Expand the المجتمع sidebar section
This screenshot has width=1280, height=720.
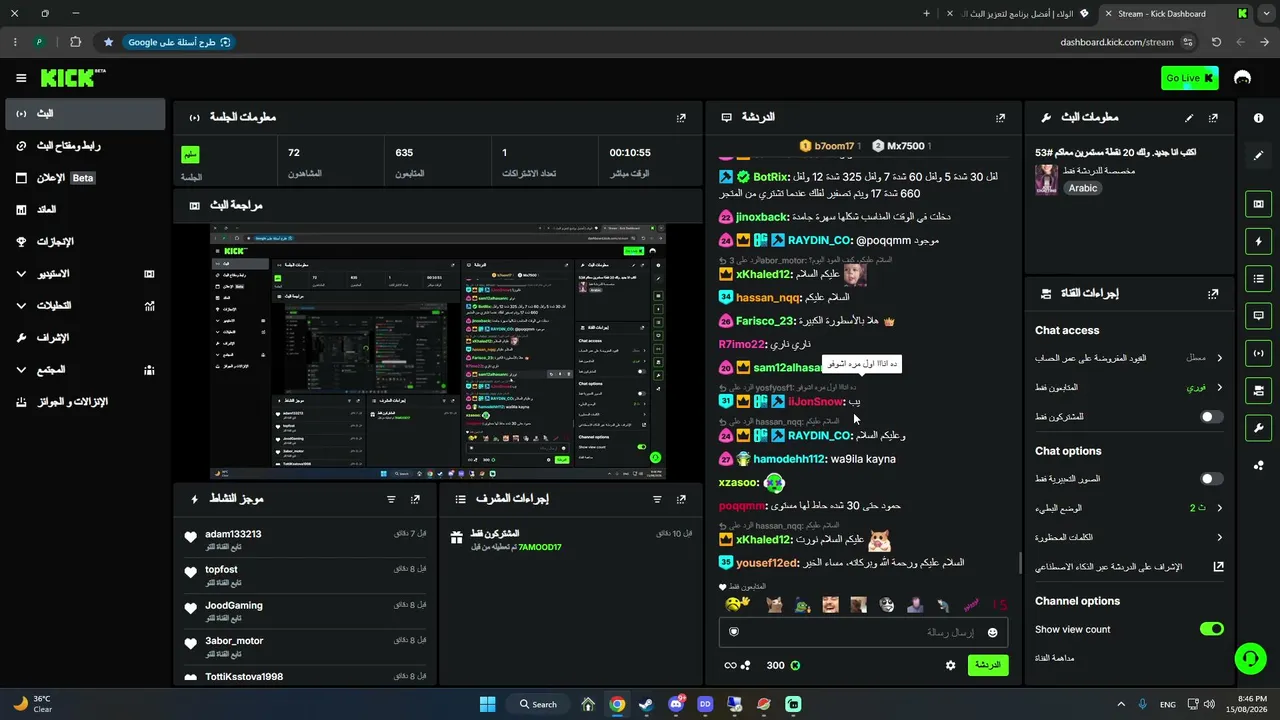point(85,370)
